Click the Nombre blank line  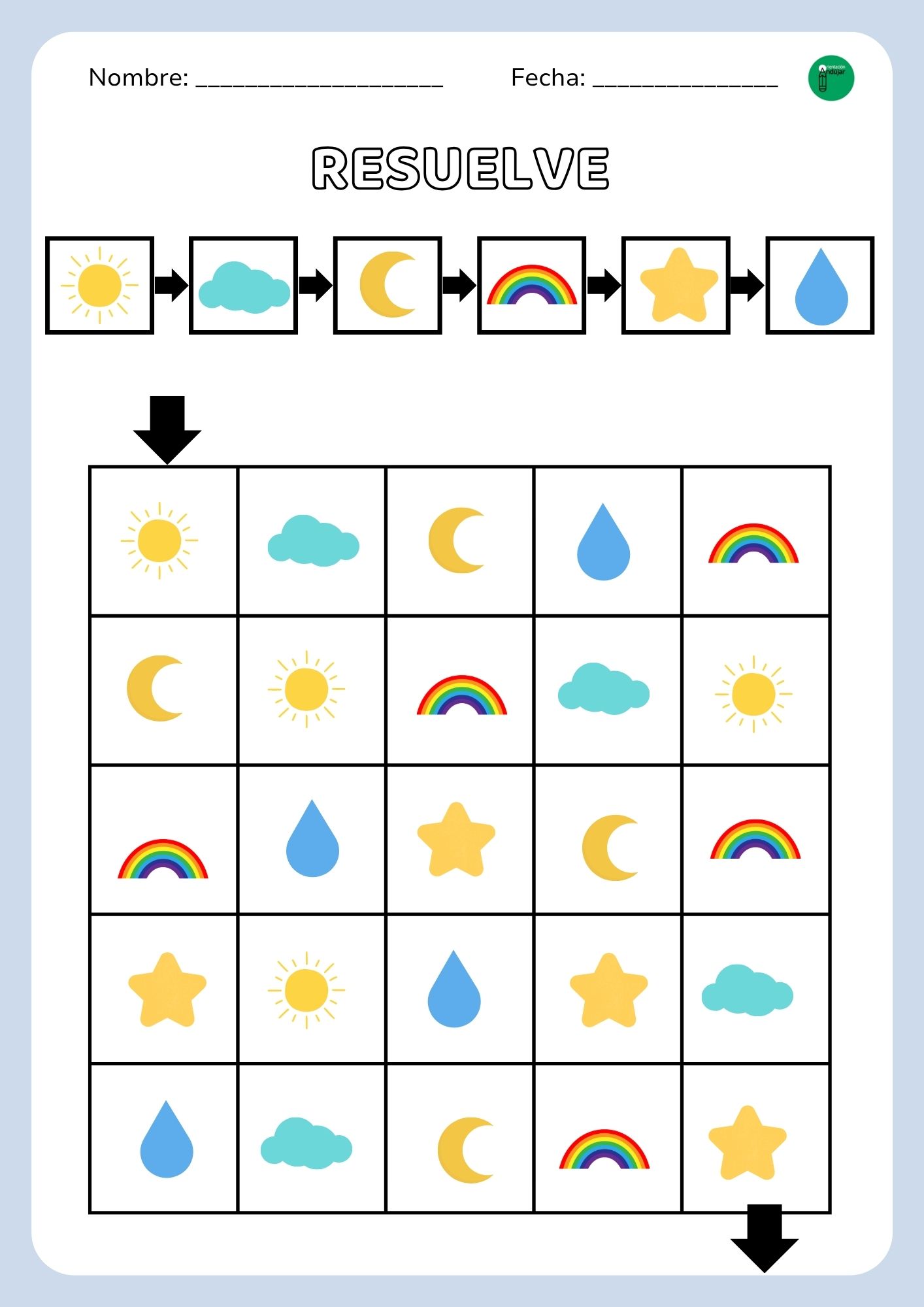320,81
